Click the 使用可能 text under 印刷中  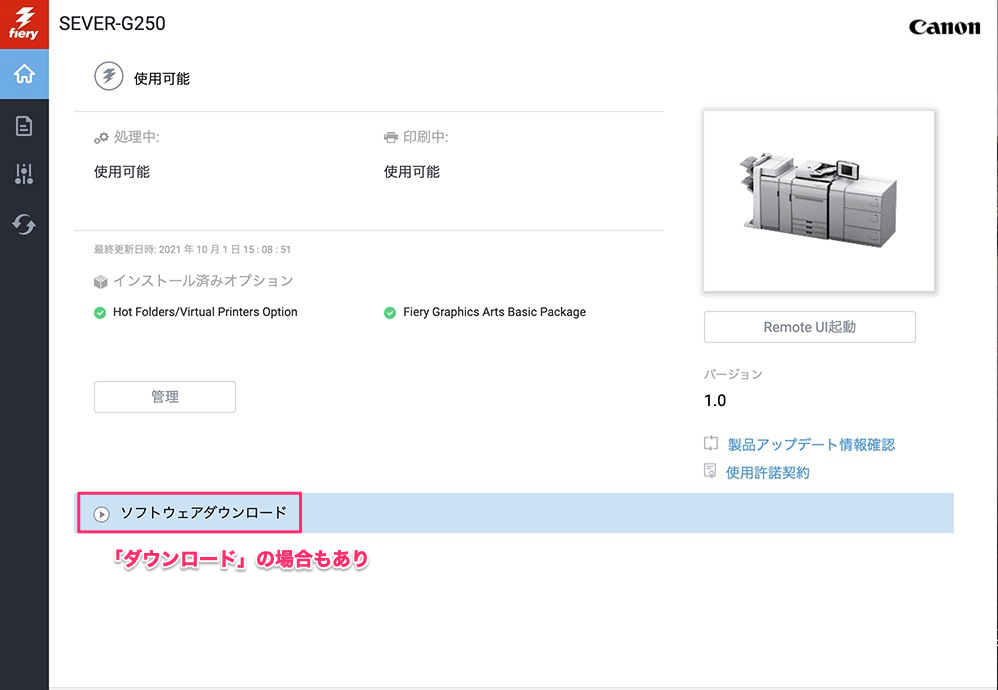pos(412,172)
